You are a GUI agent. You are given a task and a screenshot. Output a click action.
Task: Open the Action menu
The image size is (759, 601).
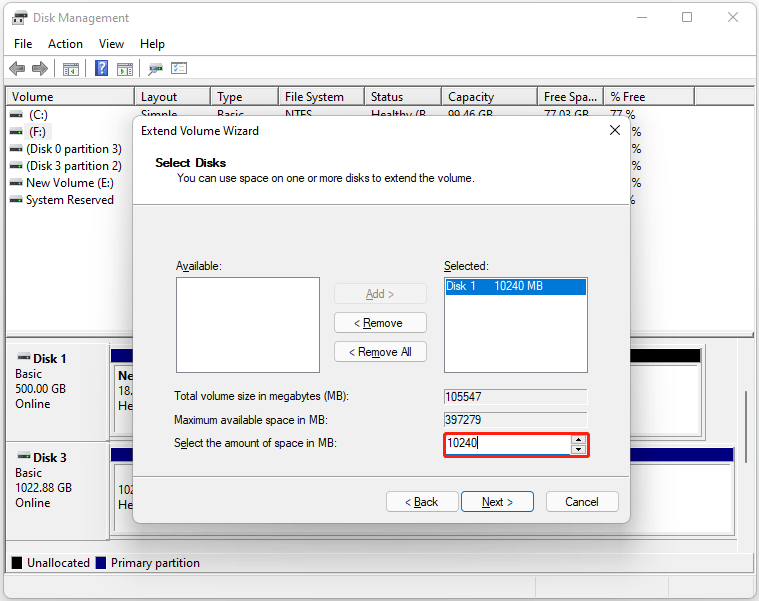click(x=66, y=44)
